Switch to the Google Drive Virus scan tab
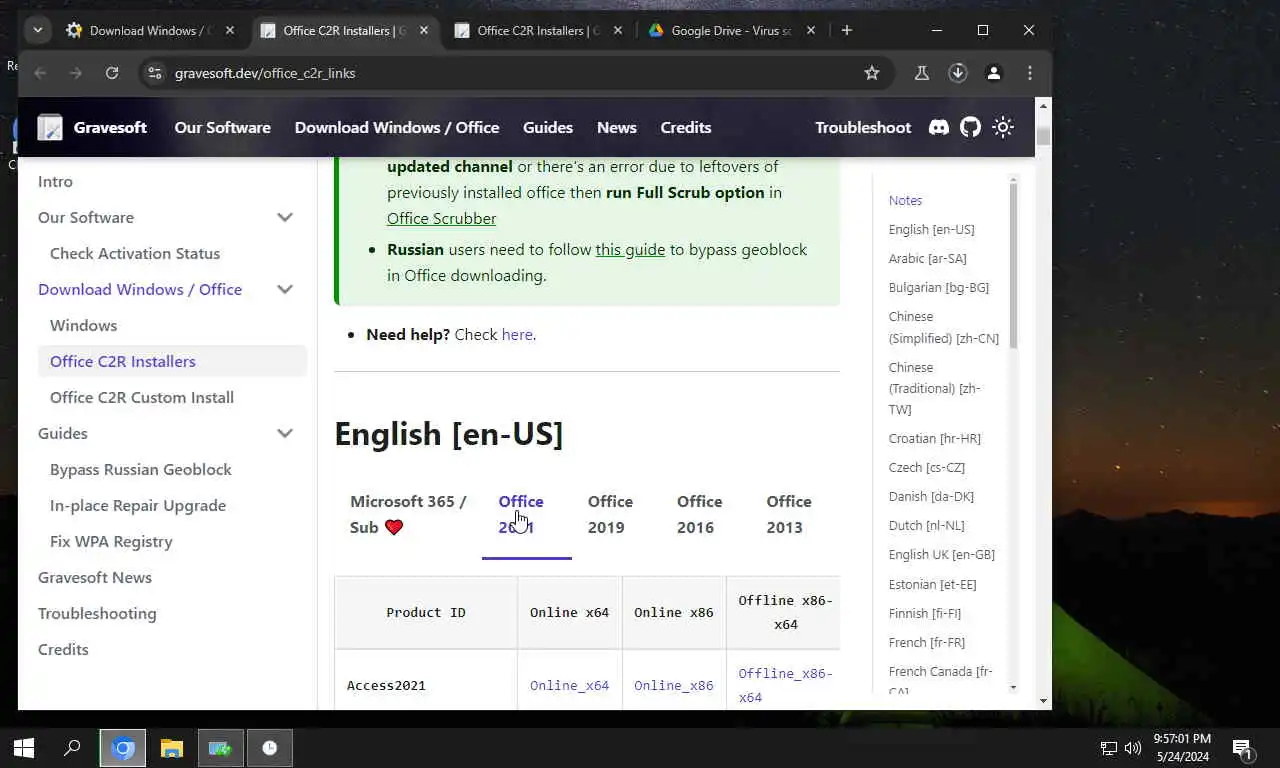This screenshot has height=768, width=1280. pyautogui.click(x=731, y=30)
